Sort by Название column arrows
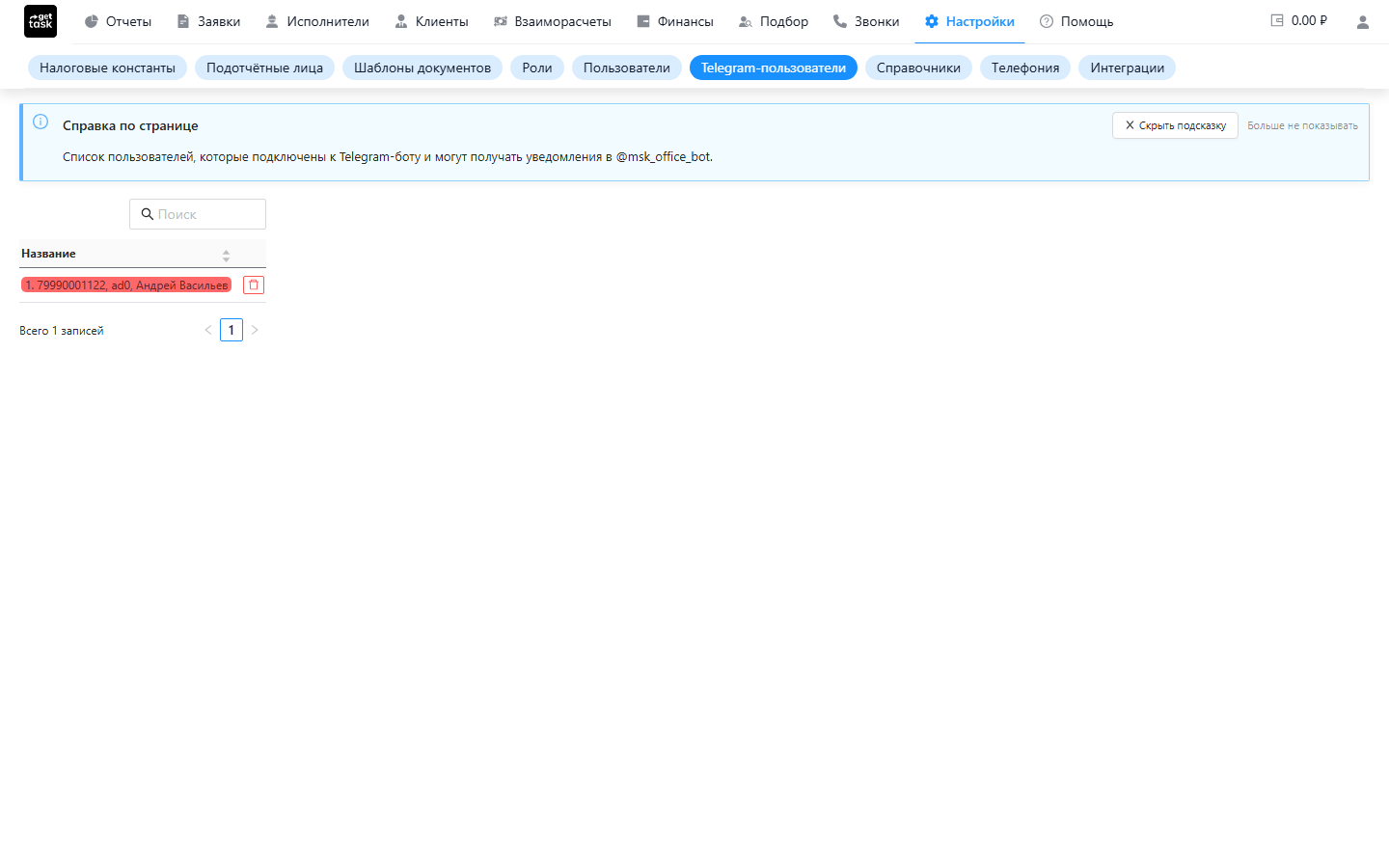Screen dimensions: 1389x868 226,256
